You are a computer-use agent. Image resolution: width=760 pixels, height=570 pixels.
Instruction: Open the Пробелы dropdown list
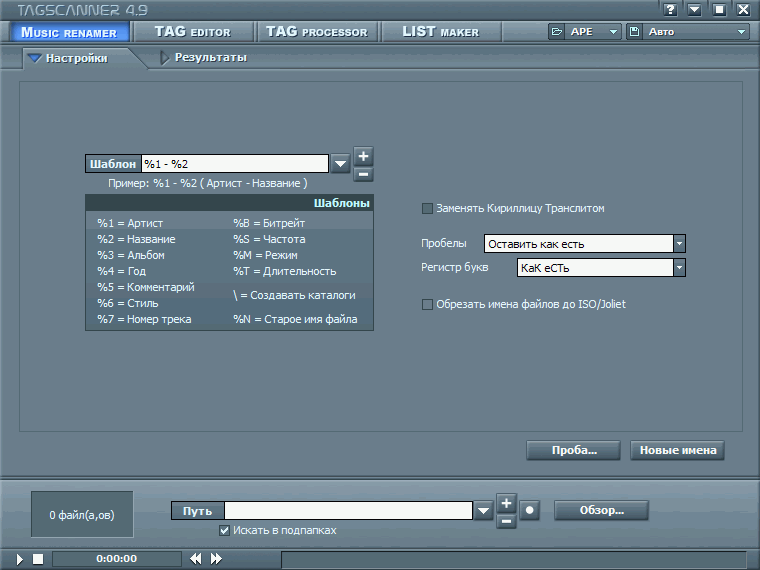[679, 243]
